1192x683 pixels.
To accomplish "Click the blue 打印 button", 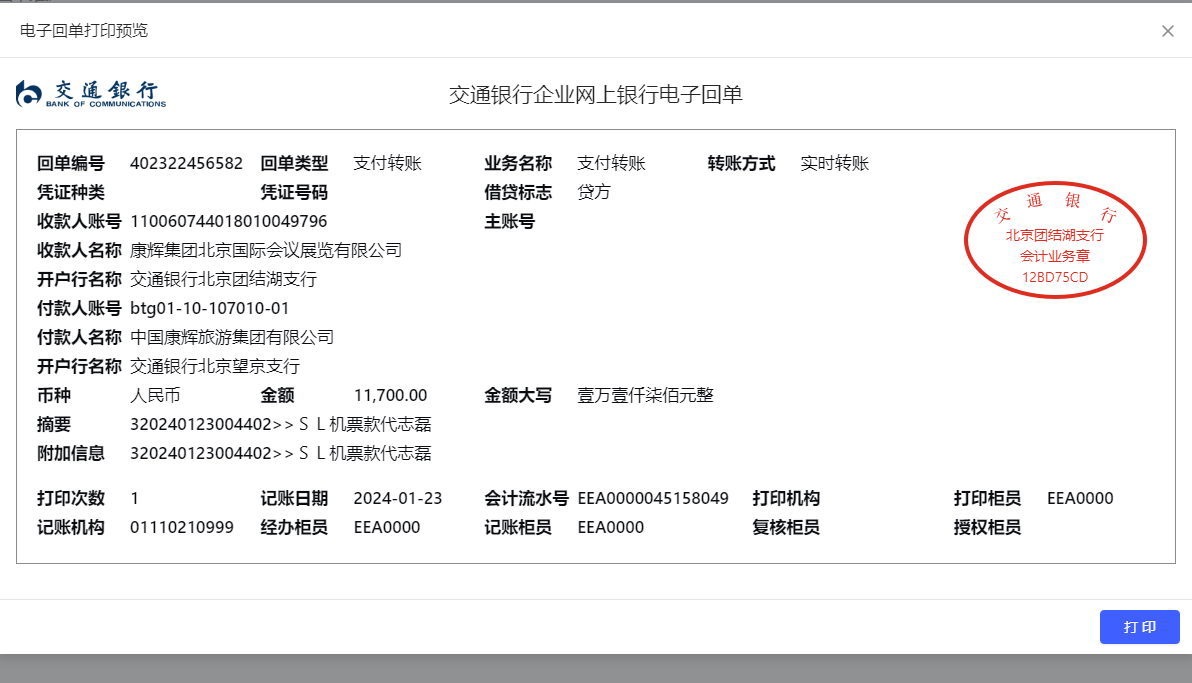I will click(1139, 627).
